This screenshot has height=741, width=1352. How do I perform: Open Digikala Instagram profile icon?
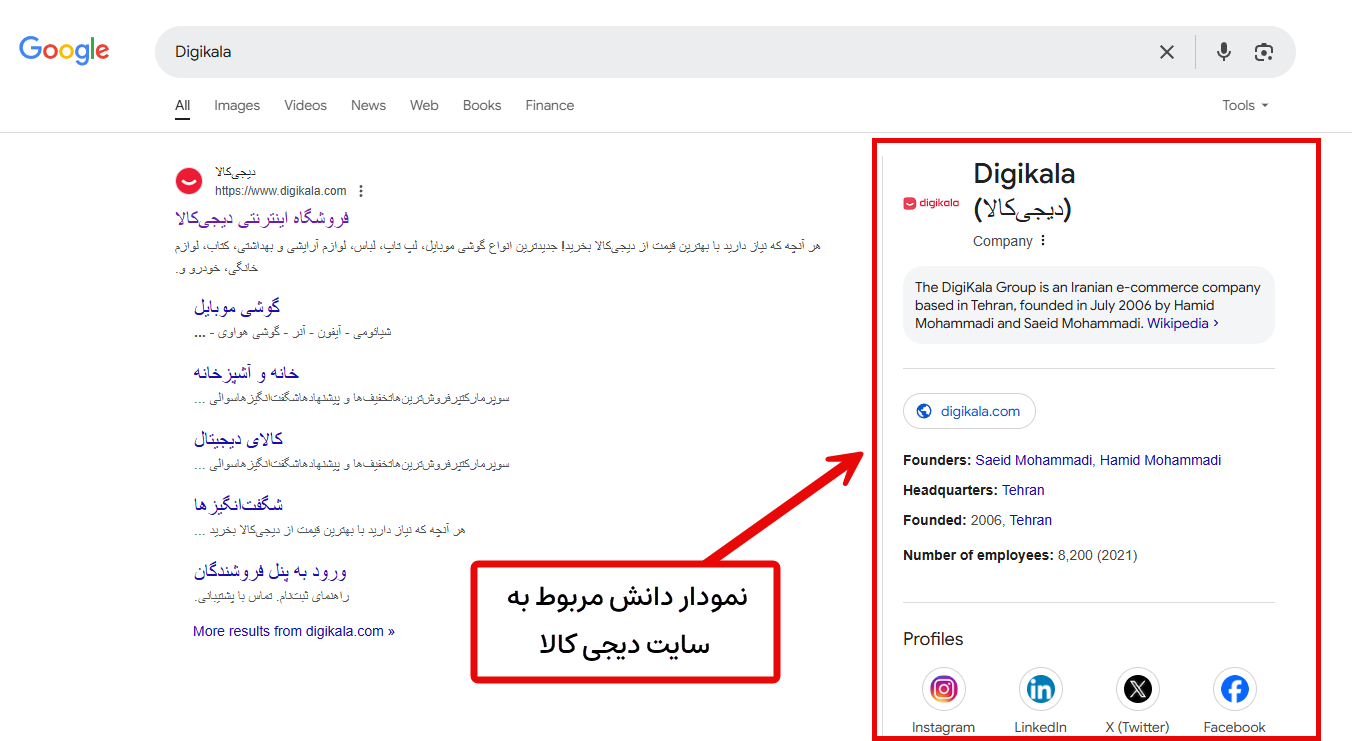tap(943, 689)
